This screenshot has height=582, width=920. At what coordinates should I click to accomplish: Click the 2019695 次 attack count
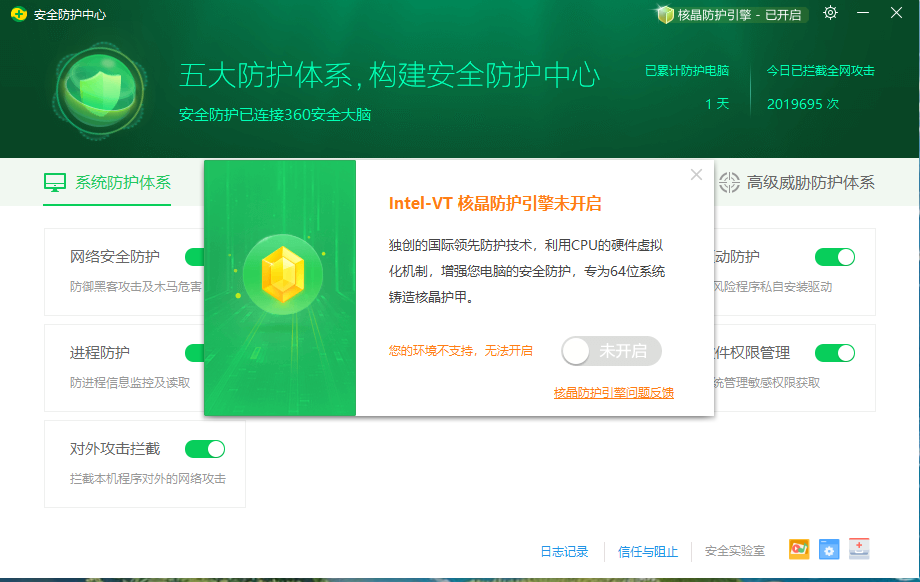pyautogui.click(x=803, y=104)
